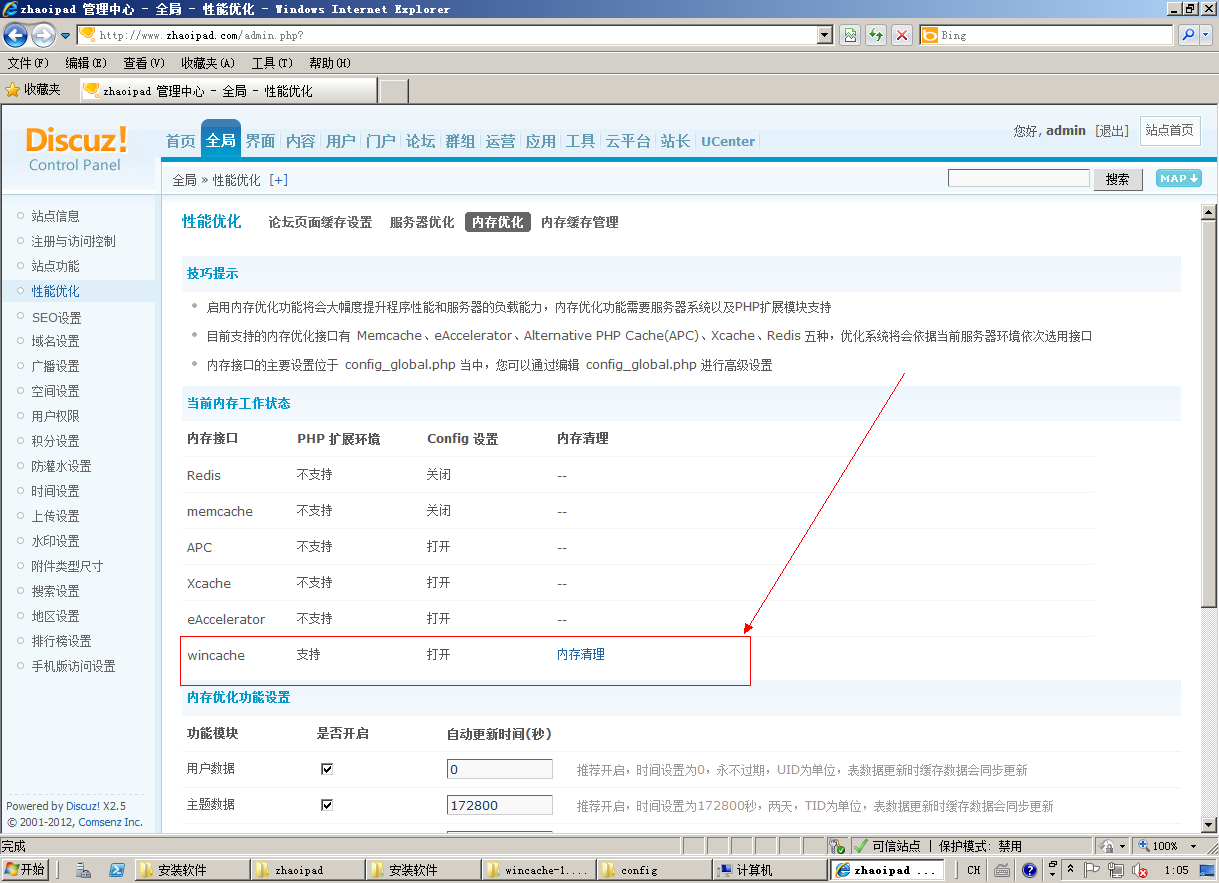Open 站点首页 button
This screenshot has height=883, width=1219.
click(x=1170, y=131)
